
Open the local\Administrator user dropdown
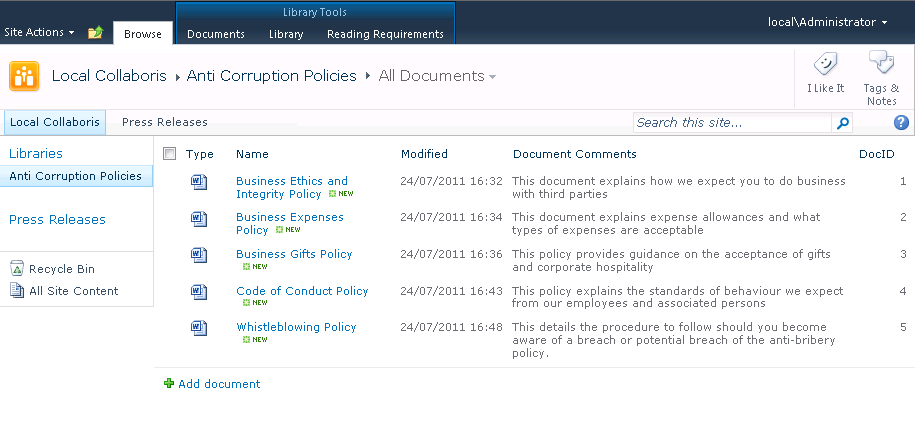(x=827, y=22)
